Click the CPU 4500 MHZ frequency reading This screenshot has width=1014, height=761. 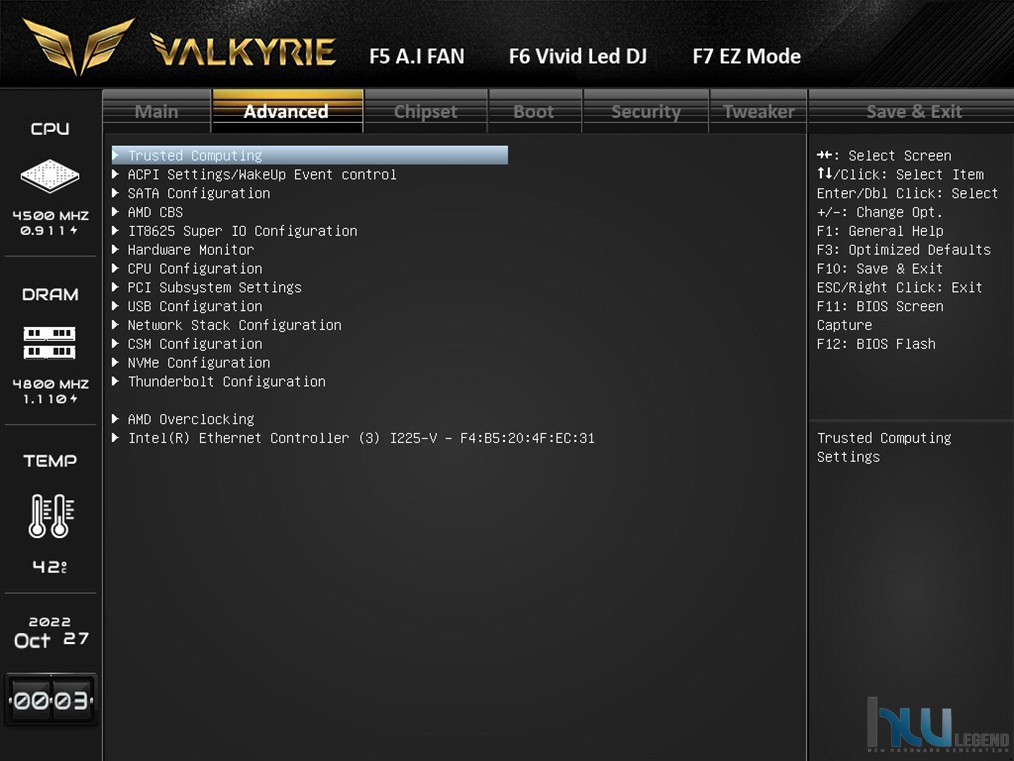(50, 215)
